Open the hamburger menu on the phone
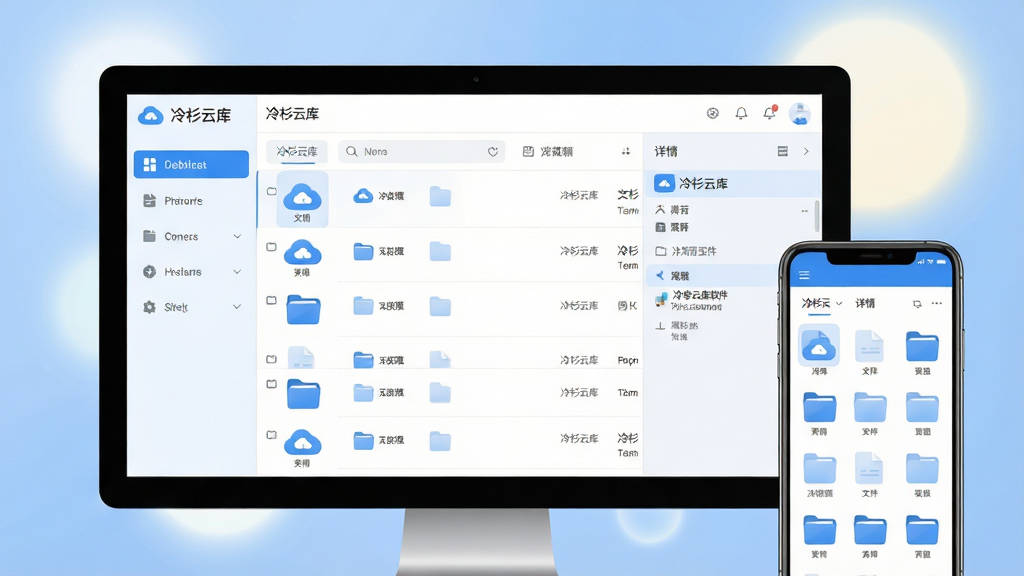Screen dimensions: 1024x576 [804, 275]
